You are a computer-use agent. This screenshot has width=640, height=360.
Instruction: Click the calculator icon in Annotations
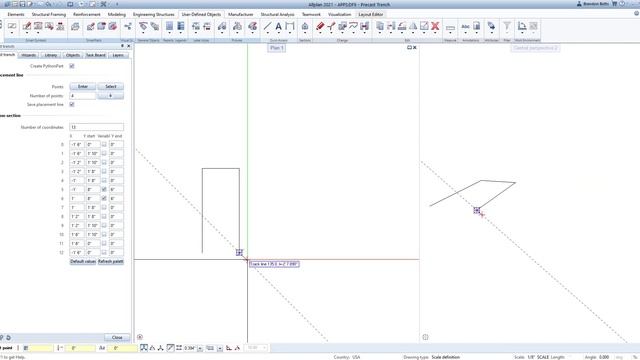tap(476, 26)
